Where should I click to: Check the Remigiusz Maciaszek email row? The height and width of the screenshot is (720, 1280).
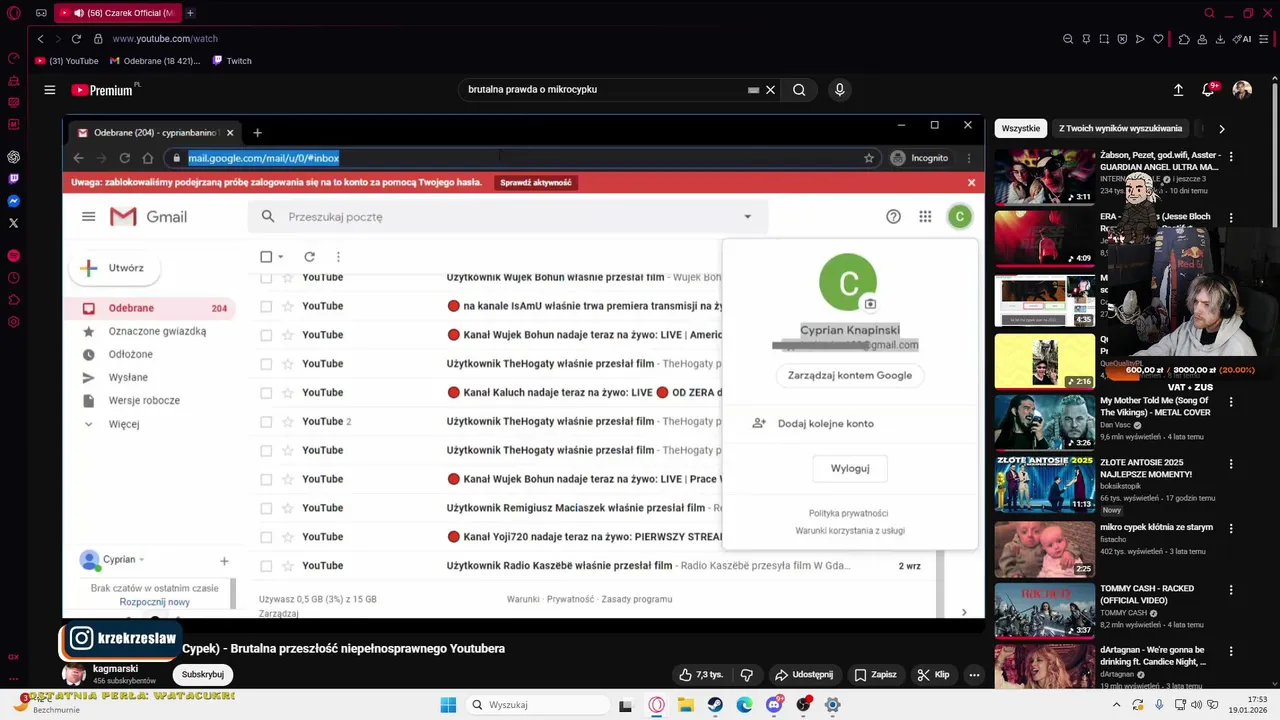pos(266,508)
